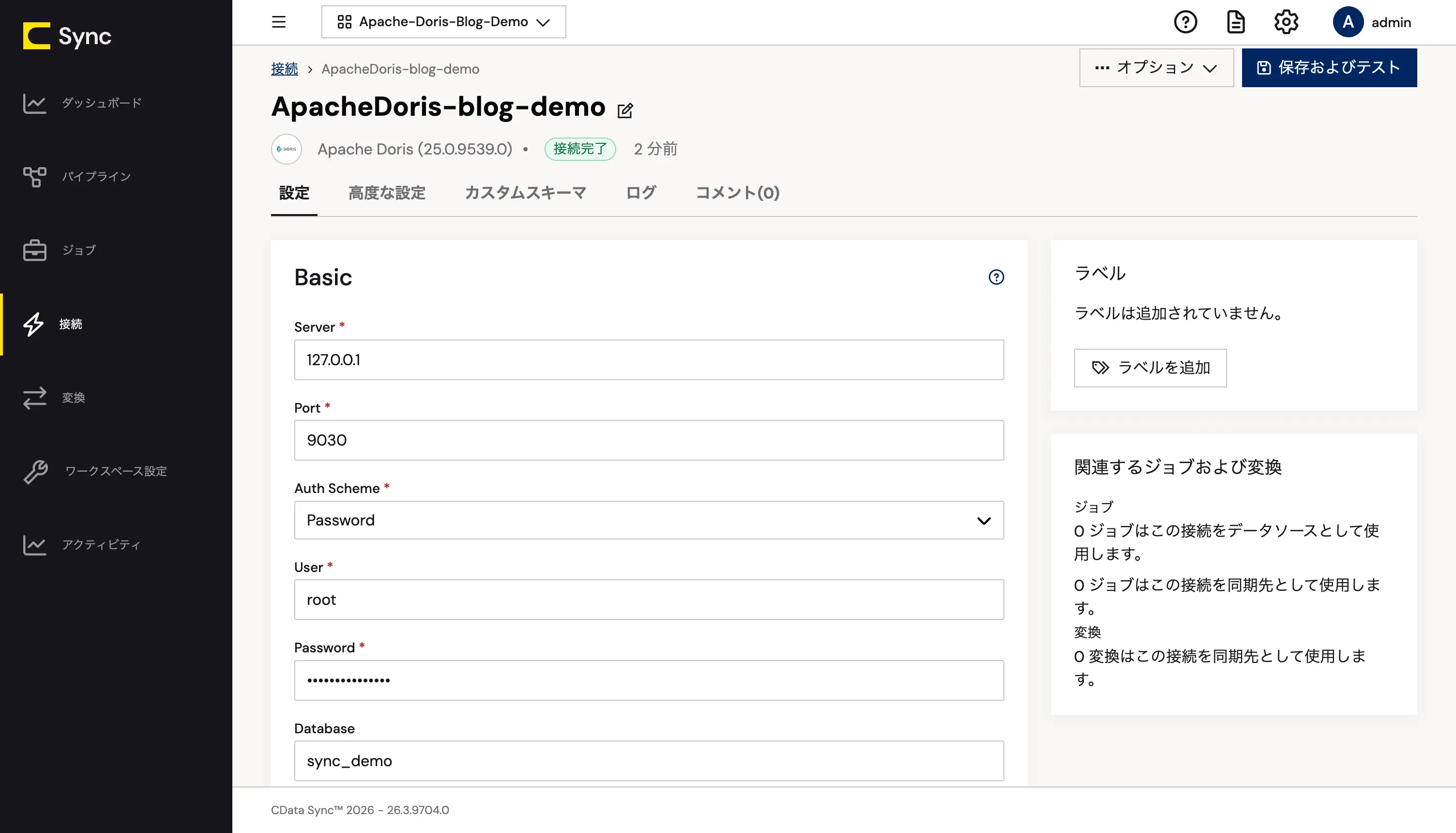
Task: Click the 関連するジョブおよび変換 heading
Action: (1178, 467)
